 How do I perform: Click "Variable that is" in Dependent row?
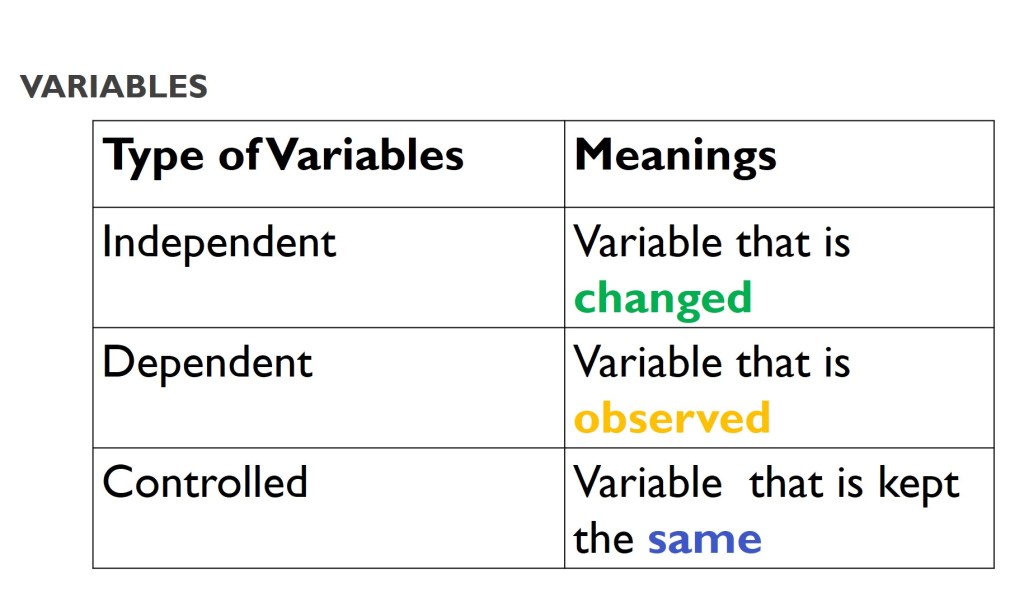coord(711,362)
